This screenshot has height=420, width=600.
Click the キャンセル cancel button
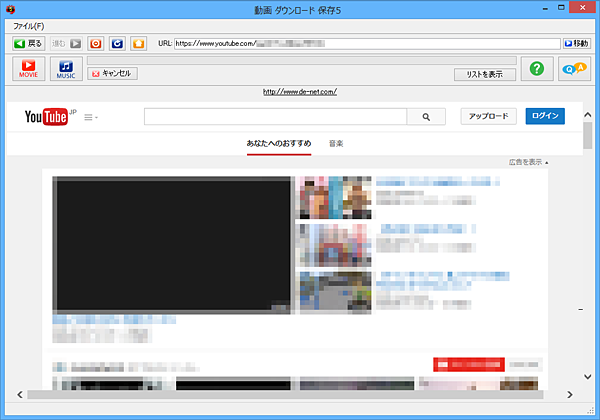pos(112,73)
